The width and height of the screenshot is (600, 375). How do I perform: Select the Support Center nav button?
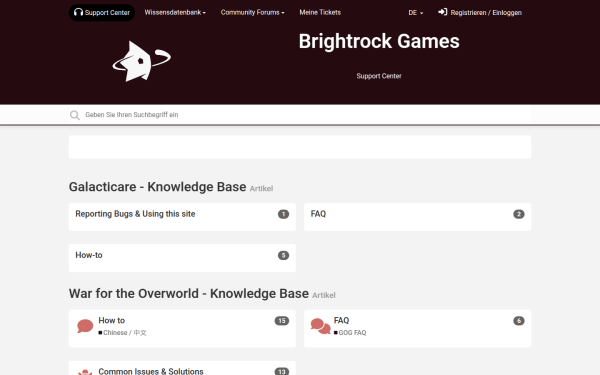tap(102, 13)
